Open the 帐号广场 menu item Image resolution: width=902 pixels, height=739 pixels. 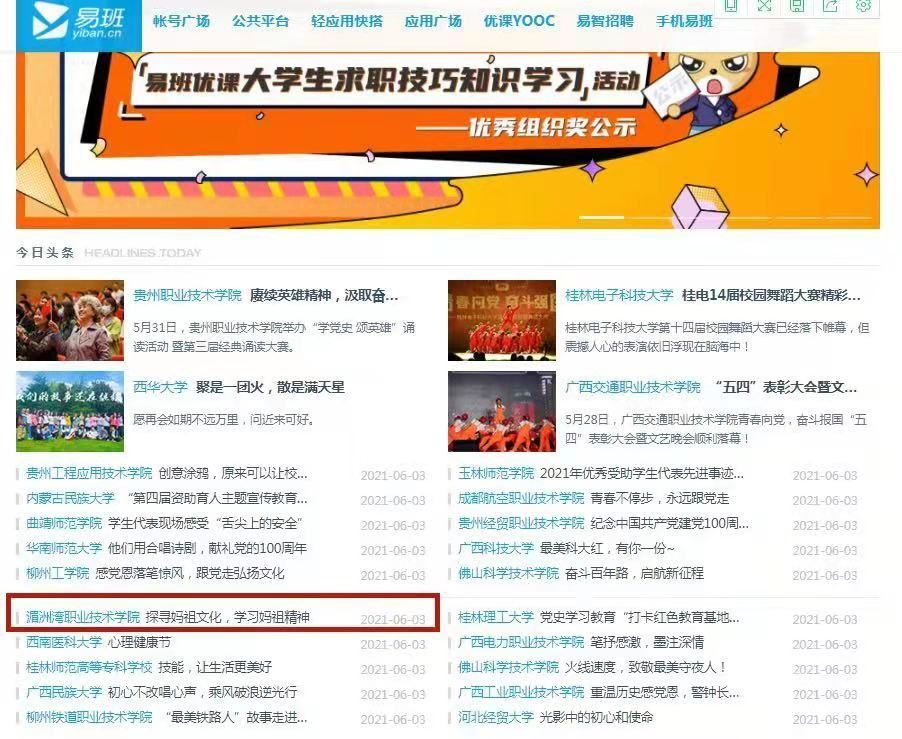(x=181, y=21)
